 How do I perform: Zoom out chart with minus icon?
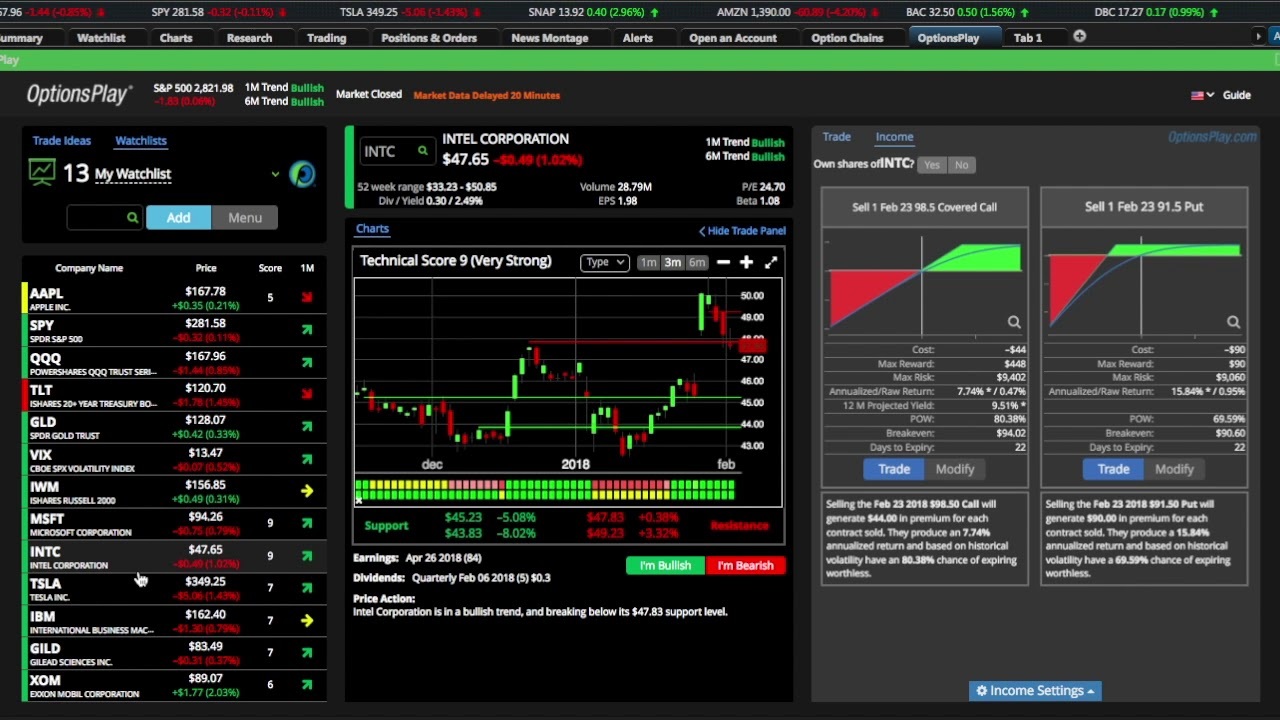[x=723, y=262]
